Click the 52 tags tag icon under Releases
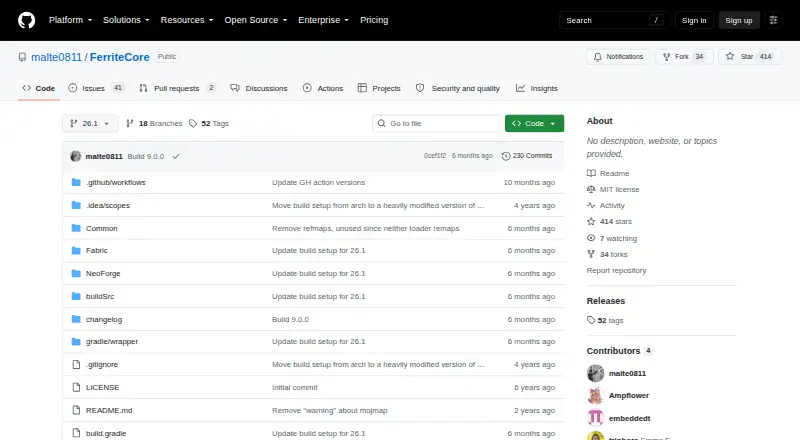 coord(591,321)
